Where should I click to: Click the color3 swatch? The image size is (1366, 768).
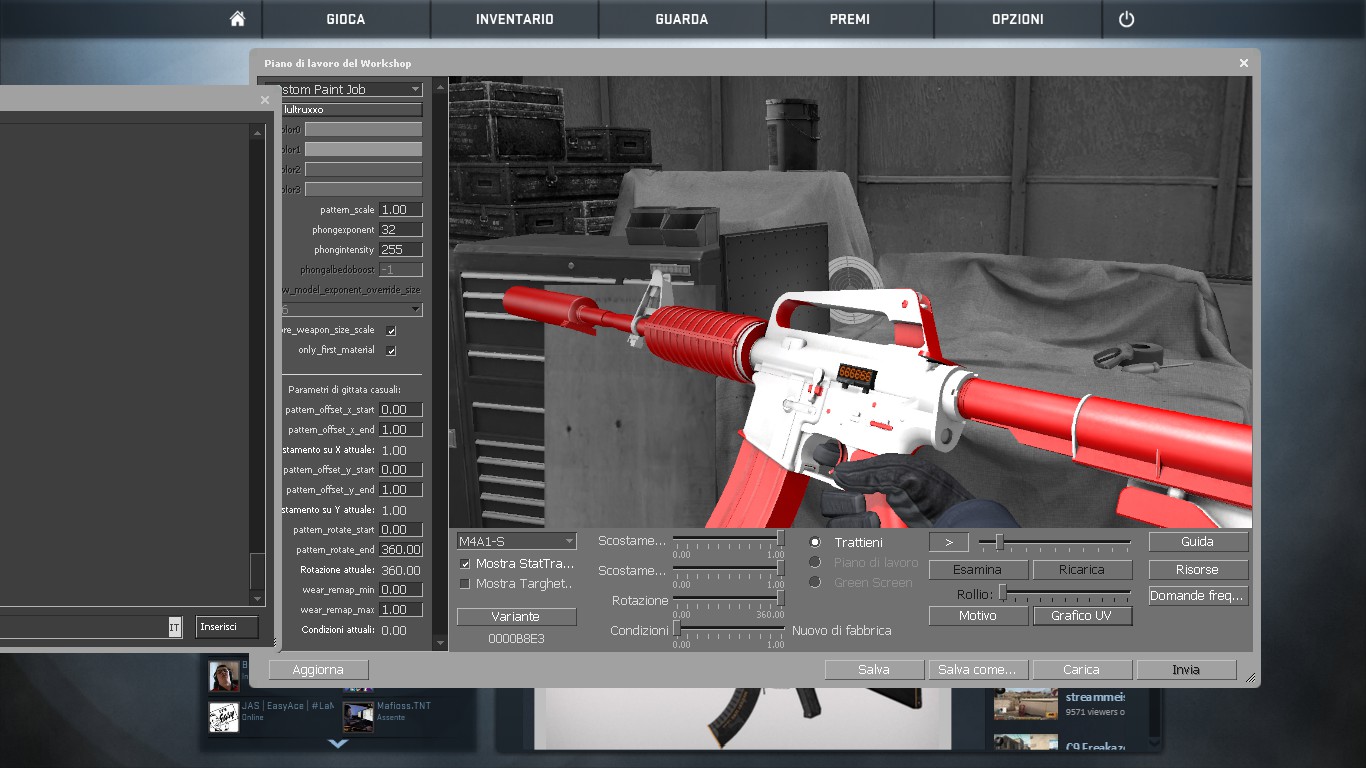click(x=363, y=189)
